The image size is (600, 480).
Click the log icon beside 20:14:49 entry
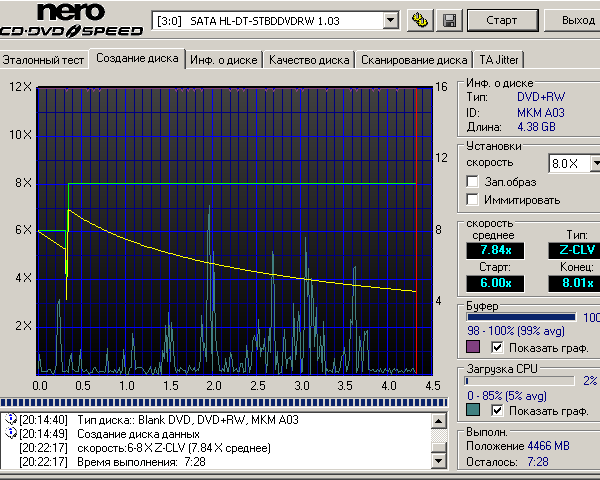pos(11,433)
